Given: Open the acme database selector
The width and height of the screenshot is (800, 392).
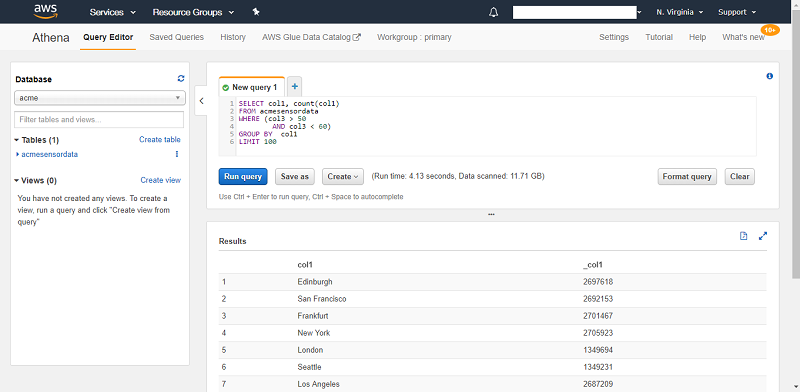Looking at the screenshot, I should point(99,97).
